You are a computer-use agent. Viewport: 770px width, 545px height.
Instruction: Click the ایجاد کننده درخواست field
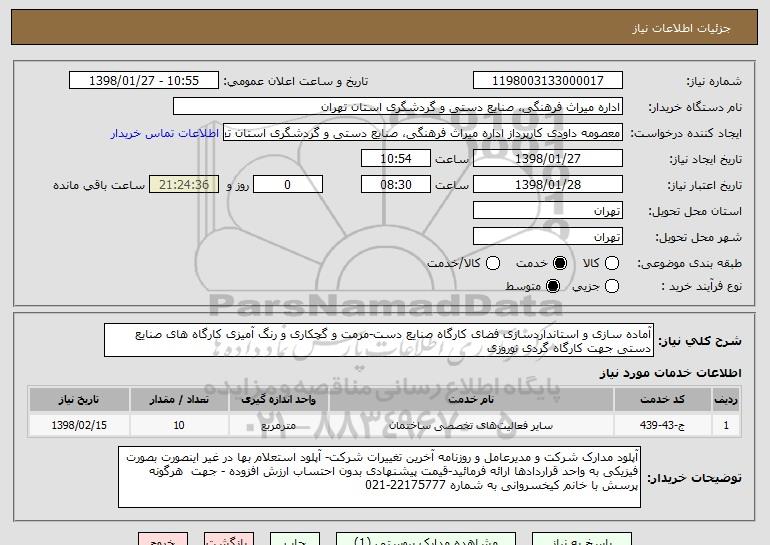[x=423, y=133]
